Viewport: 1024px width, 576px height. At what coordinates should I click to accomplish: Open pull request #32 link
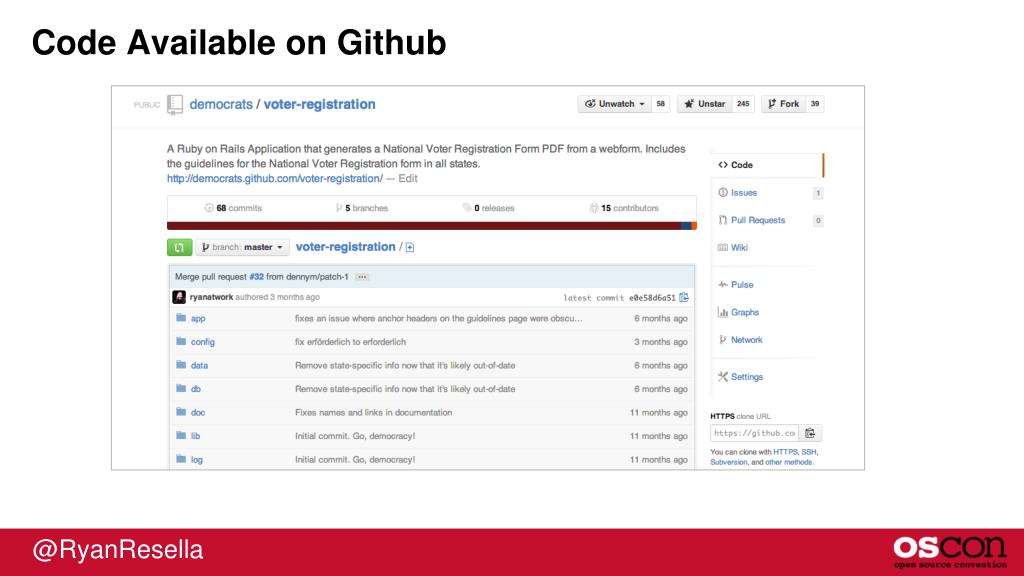tap(257, 277)
